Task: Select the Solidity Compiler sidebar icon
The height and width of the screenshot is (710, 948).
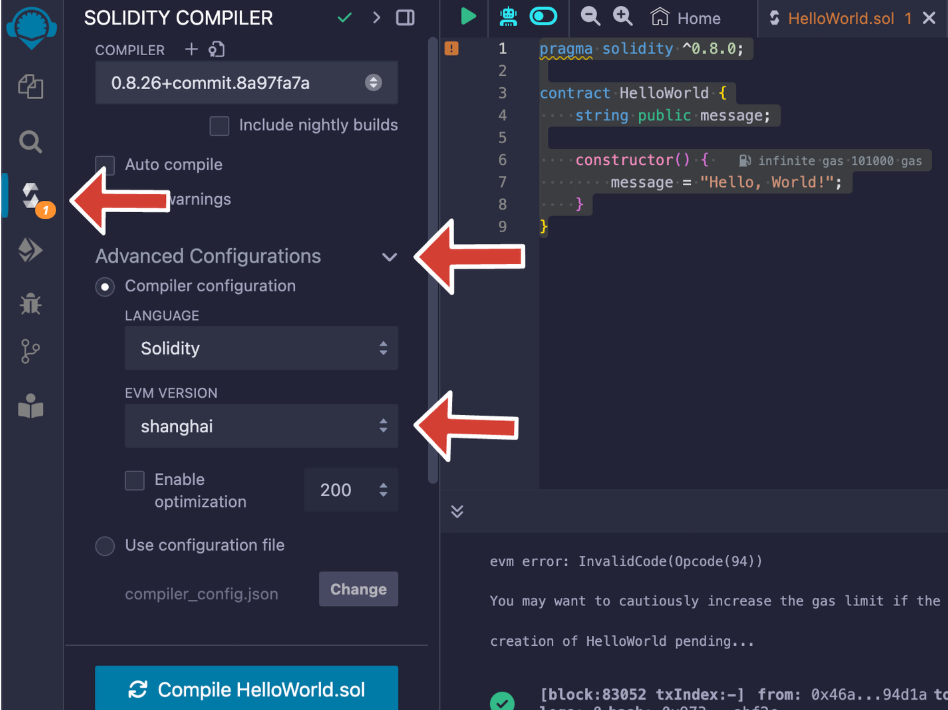Action: tap(31, 195)
